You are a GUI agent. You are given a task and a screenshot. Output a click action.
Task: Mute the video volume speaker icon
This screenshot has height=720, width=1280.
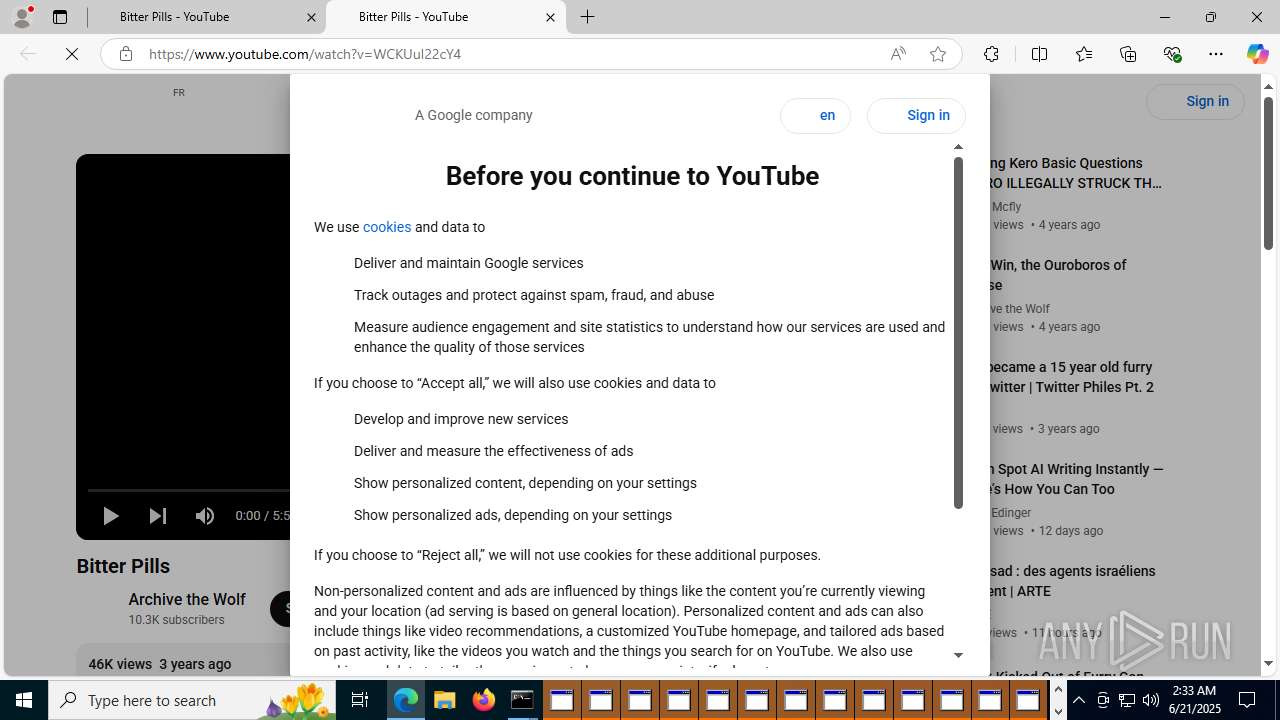[x=205, y=516]
